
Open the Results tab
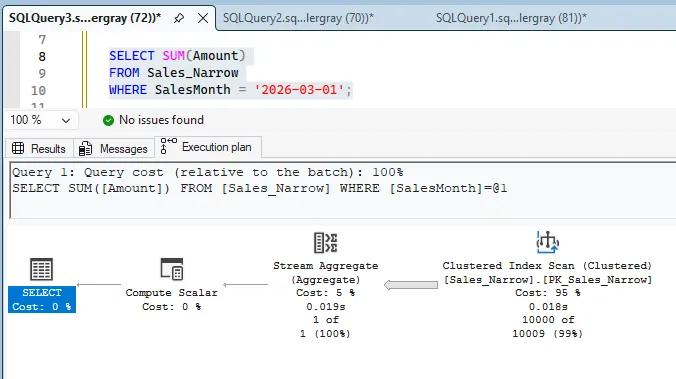click(39, 149)
